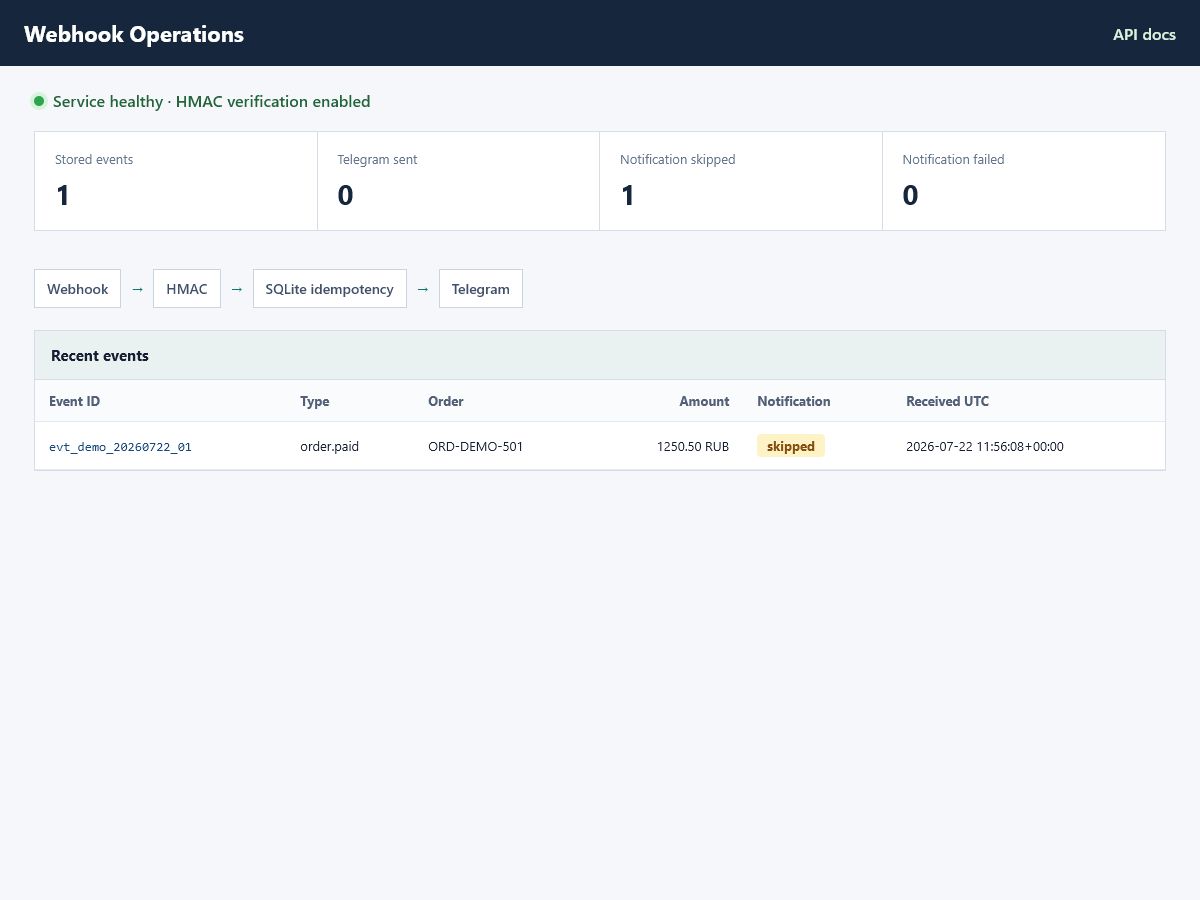1200x900 pixels.
Task: Click the order.paid type cell
Action: pos(330,446)
